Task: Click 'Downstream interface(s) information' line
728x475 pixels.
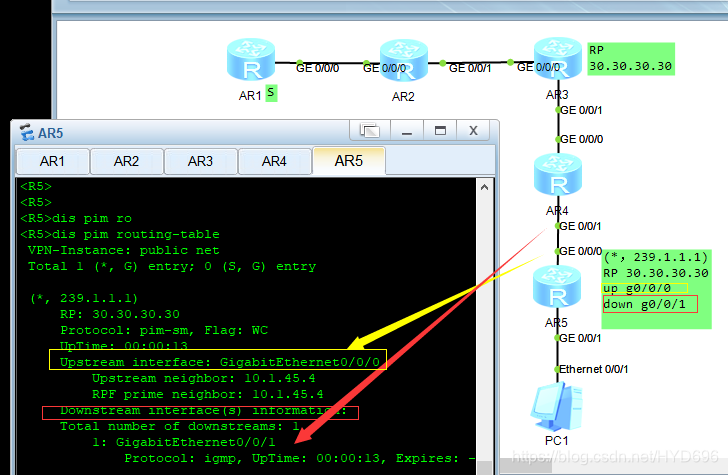Action: [x=203, y=410]
